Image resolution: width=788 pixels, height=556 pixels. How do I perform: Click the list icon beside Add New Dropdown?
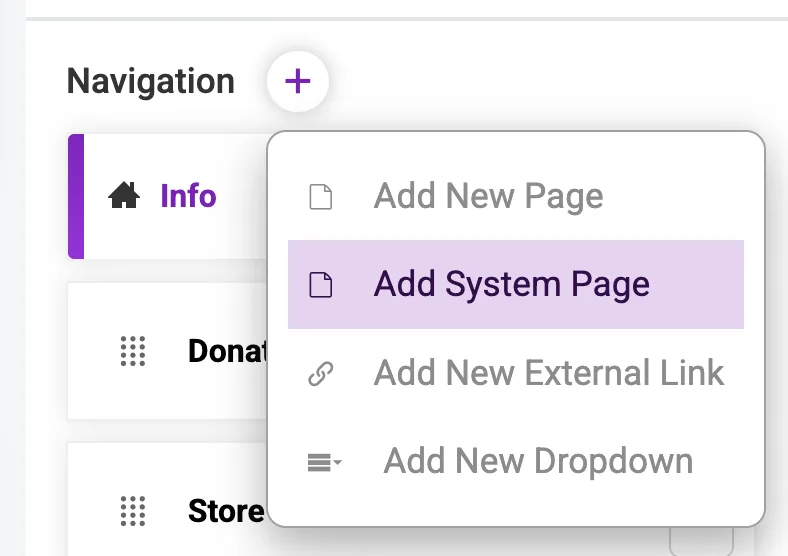point(323,463)
